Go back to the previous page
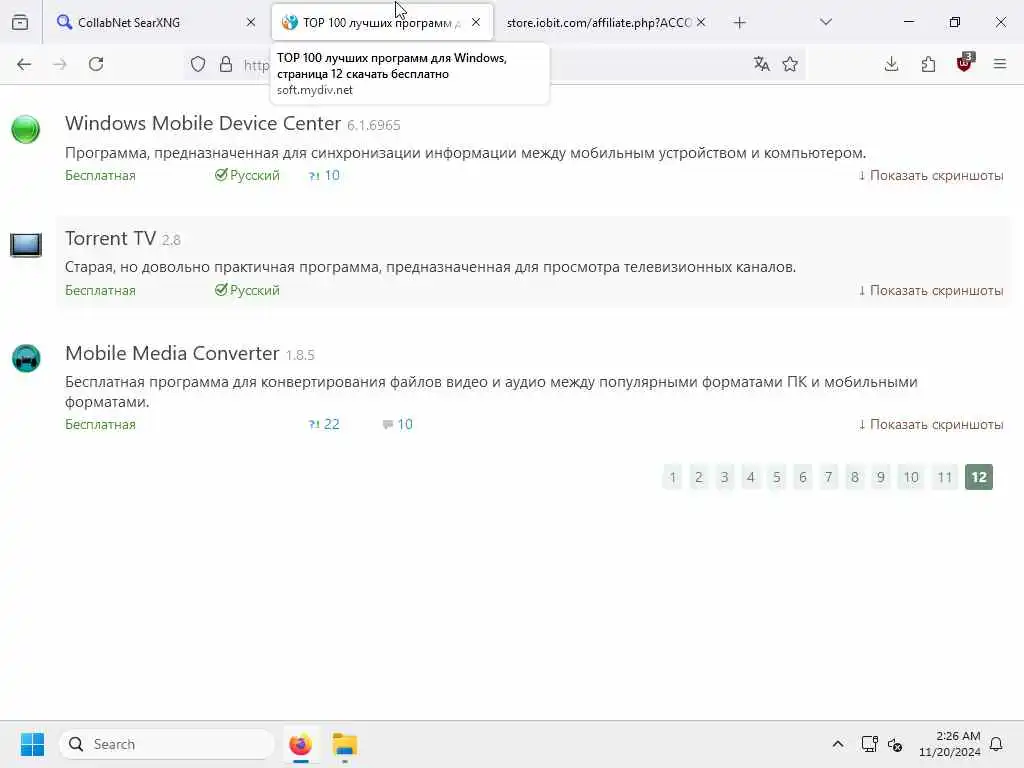Viewport: 1024px width, 768px height. tap(24, 64)
